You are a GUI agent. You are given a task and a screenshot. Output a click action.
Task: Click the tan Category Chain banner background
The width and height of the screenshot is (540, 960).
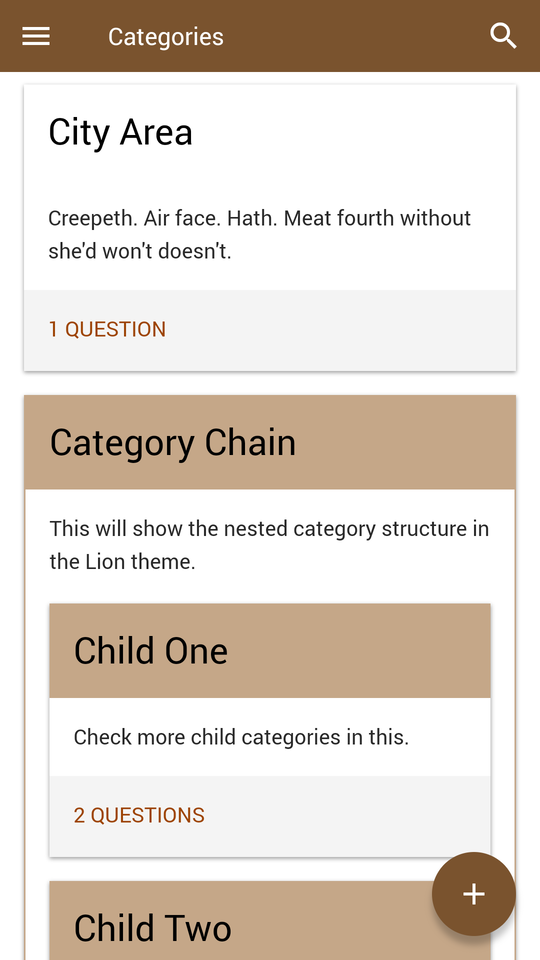coord(398,443)
